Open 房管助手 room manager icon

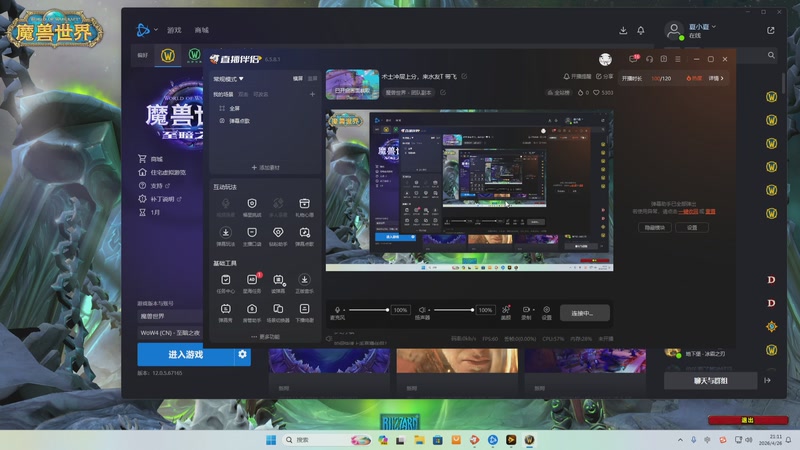(x=252, y=309)
